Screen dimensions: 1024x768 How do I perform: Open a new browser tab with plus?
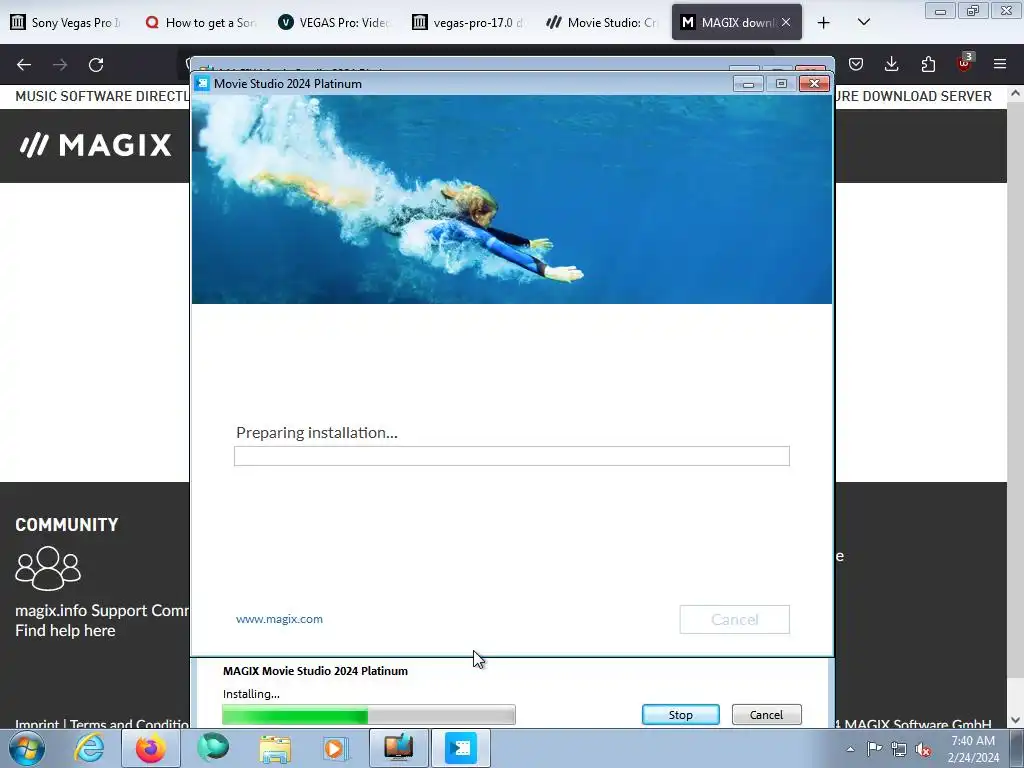824,23
